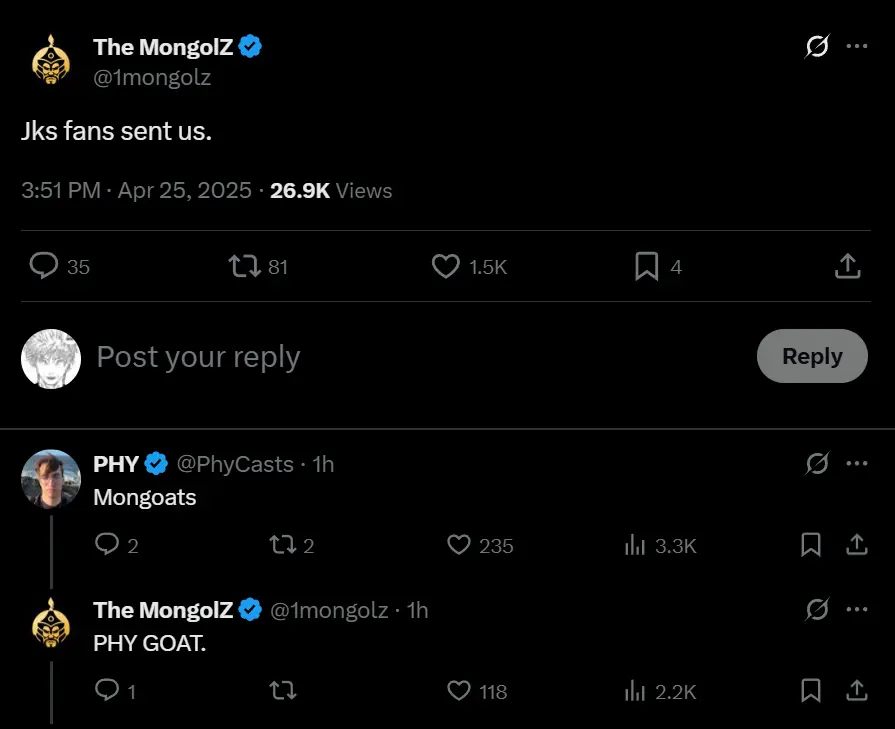Open Grok icon on main MongolZ post
Image resolution: width=895 pixels, height=729 pixels.
coord(817,46)
